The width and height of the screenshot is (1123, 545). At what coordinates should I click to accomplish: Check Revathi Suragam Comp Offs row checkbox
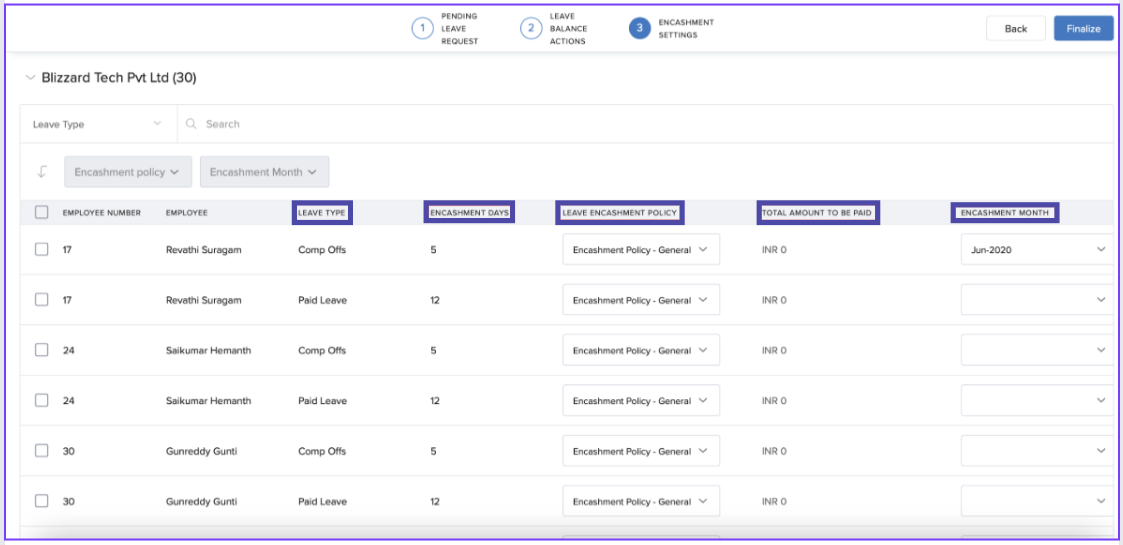(41, 250)
